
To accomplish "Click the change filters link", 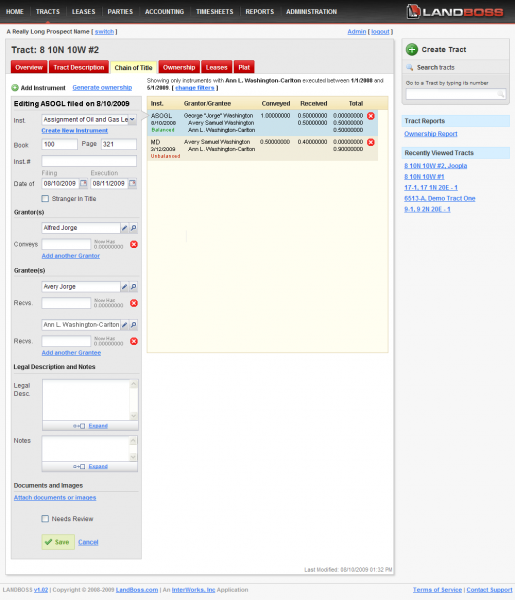I will point(195,88).
